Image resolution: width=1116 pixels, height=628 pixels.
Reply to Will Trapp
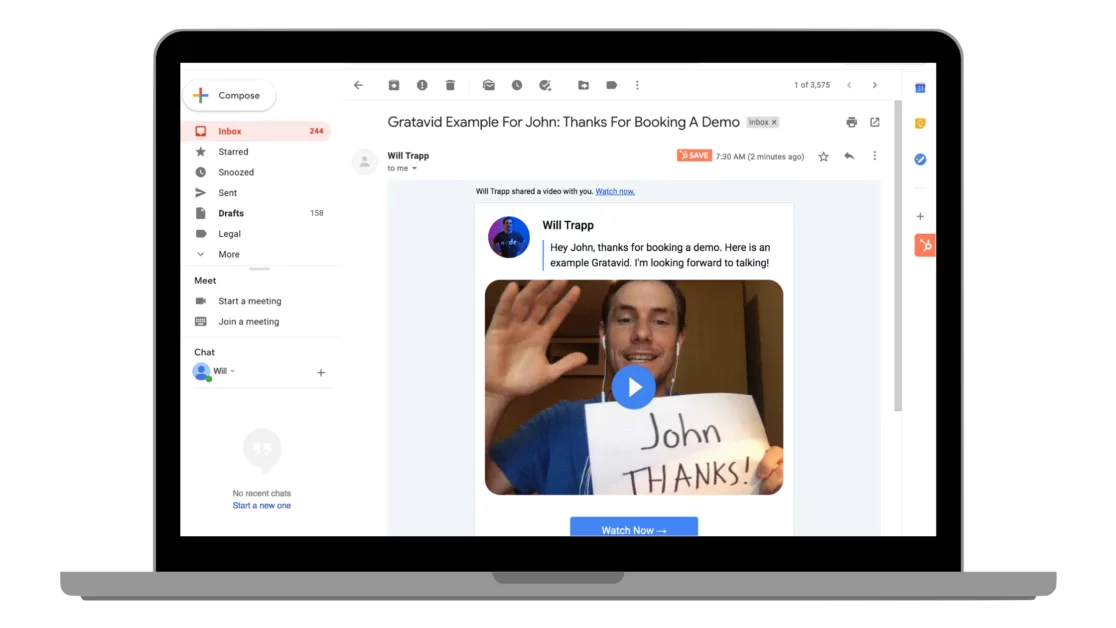click(x=849, y=156)
